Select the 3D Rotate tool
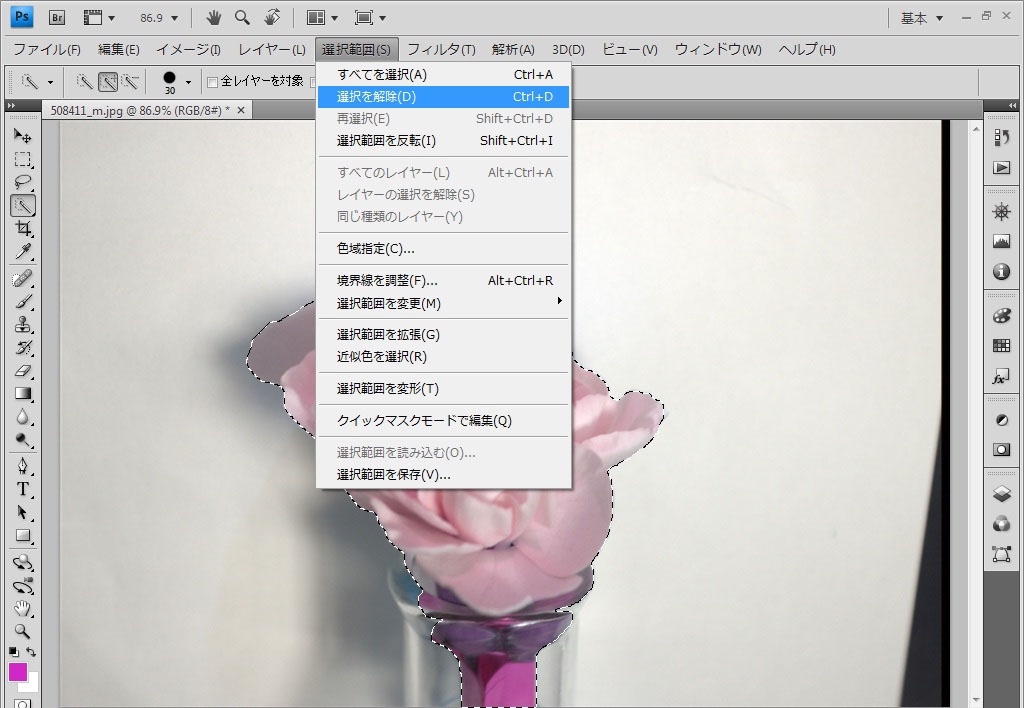The width and height of the screenshot is (1024, 708). (x=22, y=562)
